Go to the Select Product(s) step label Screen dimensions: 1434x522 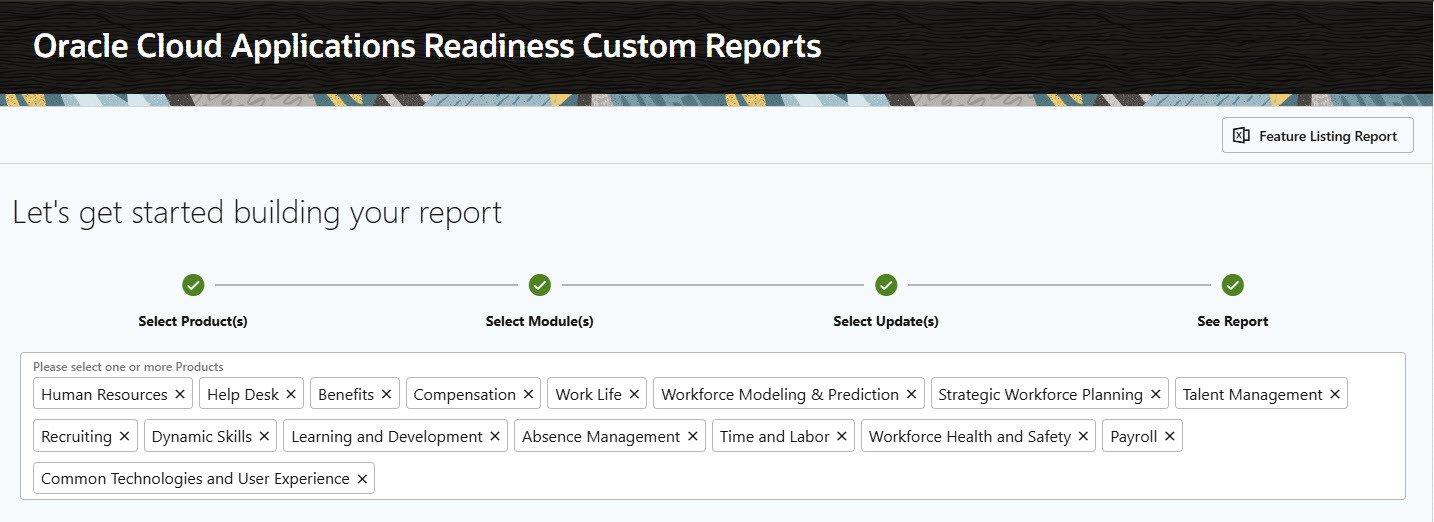[x=193, y=322]
